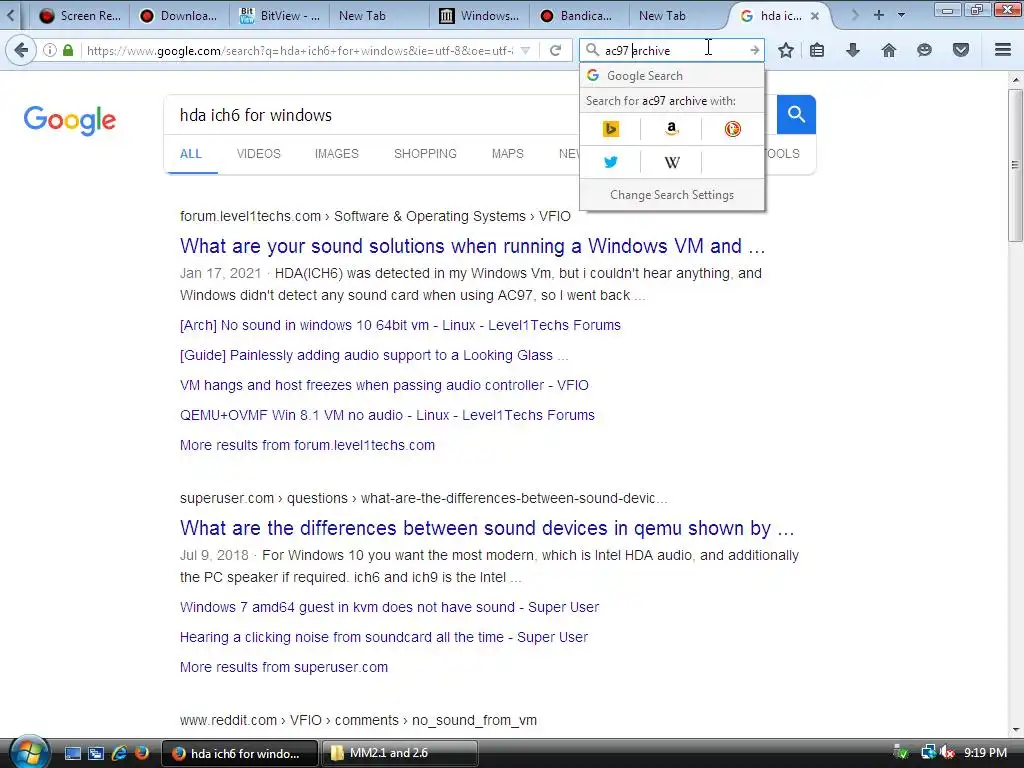Open '[Arch] No sound in windows 10' link
The width and height of the screenshot is (1024, 768).
[400, 325]
